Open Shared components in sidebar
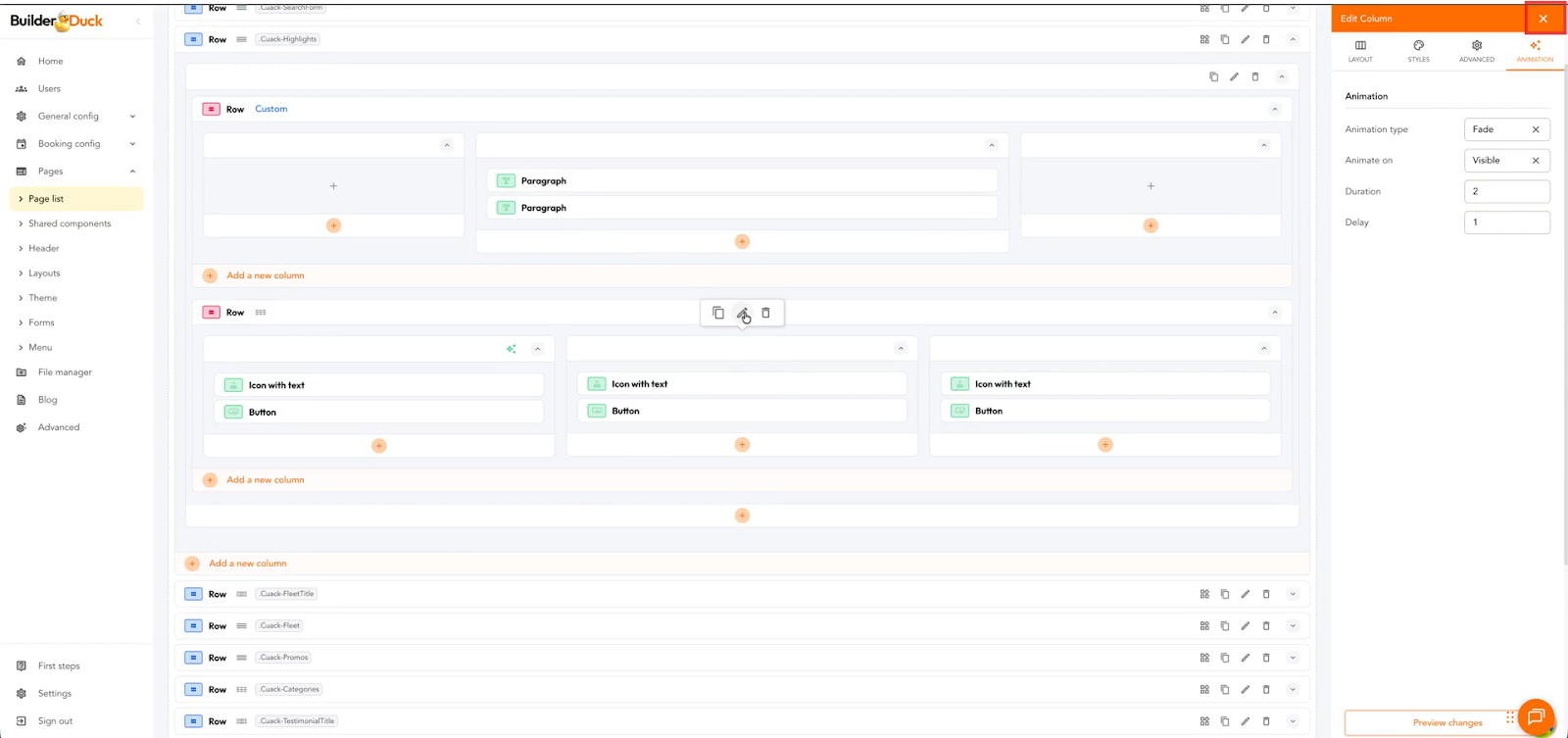This screenshot has height=738, width=1568. coord(70,223)
